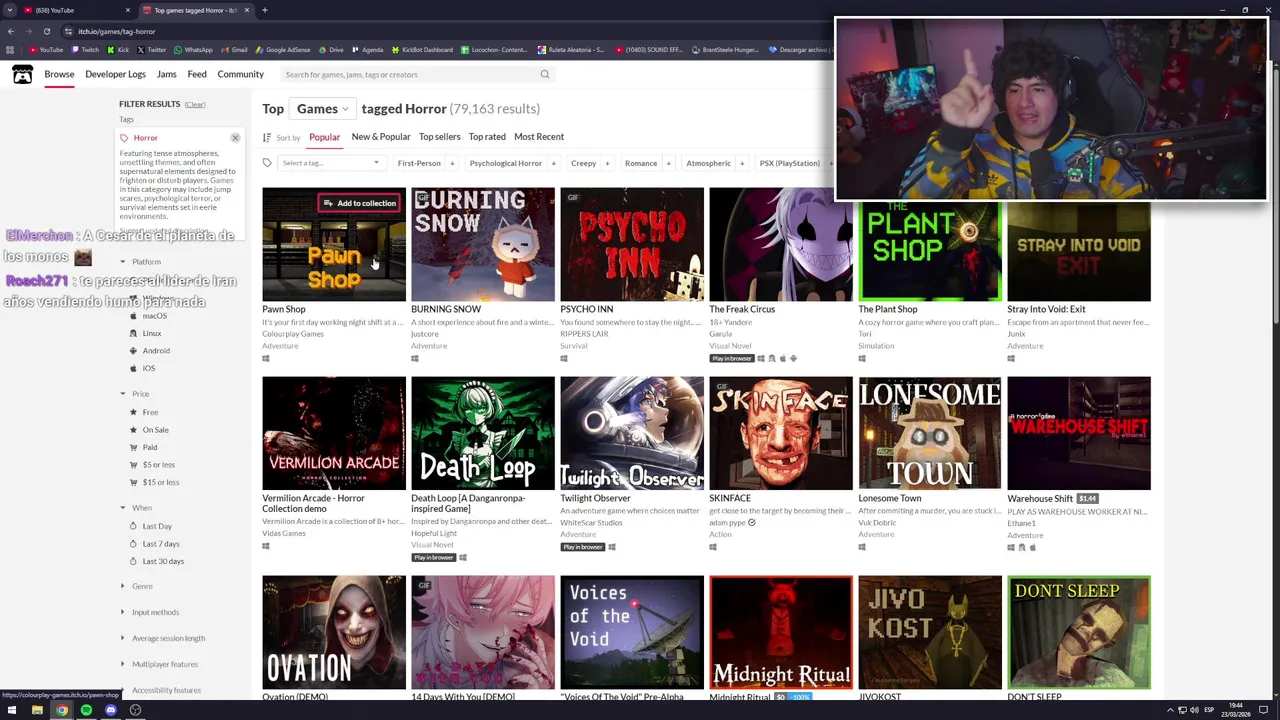This screenshot has height=720, width=1280.
Task: Click Play in browser on Twilight Observer
Action: pyautogui.click(x=582, y=547)
